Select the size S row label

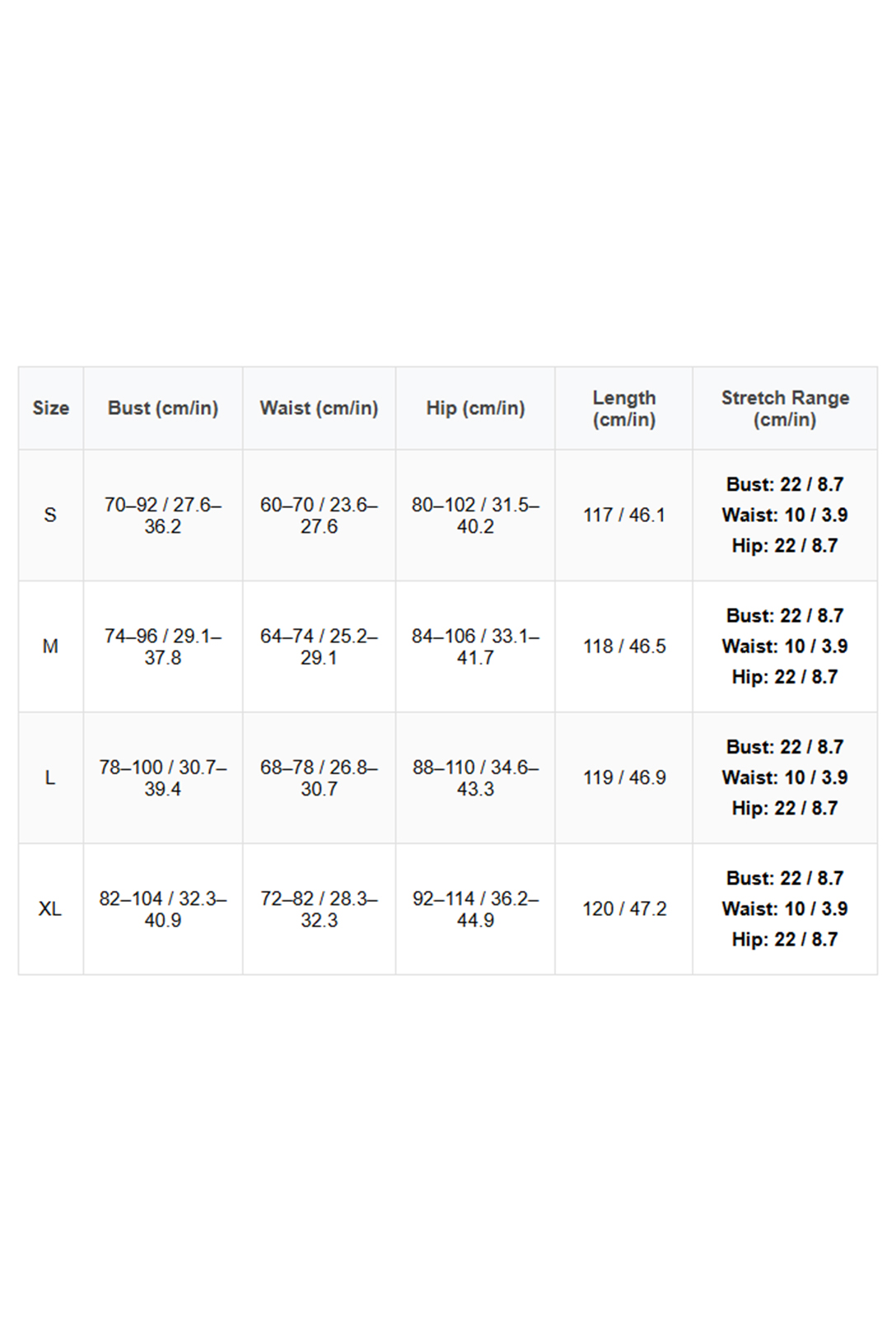(x=50, y=516)
